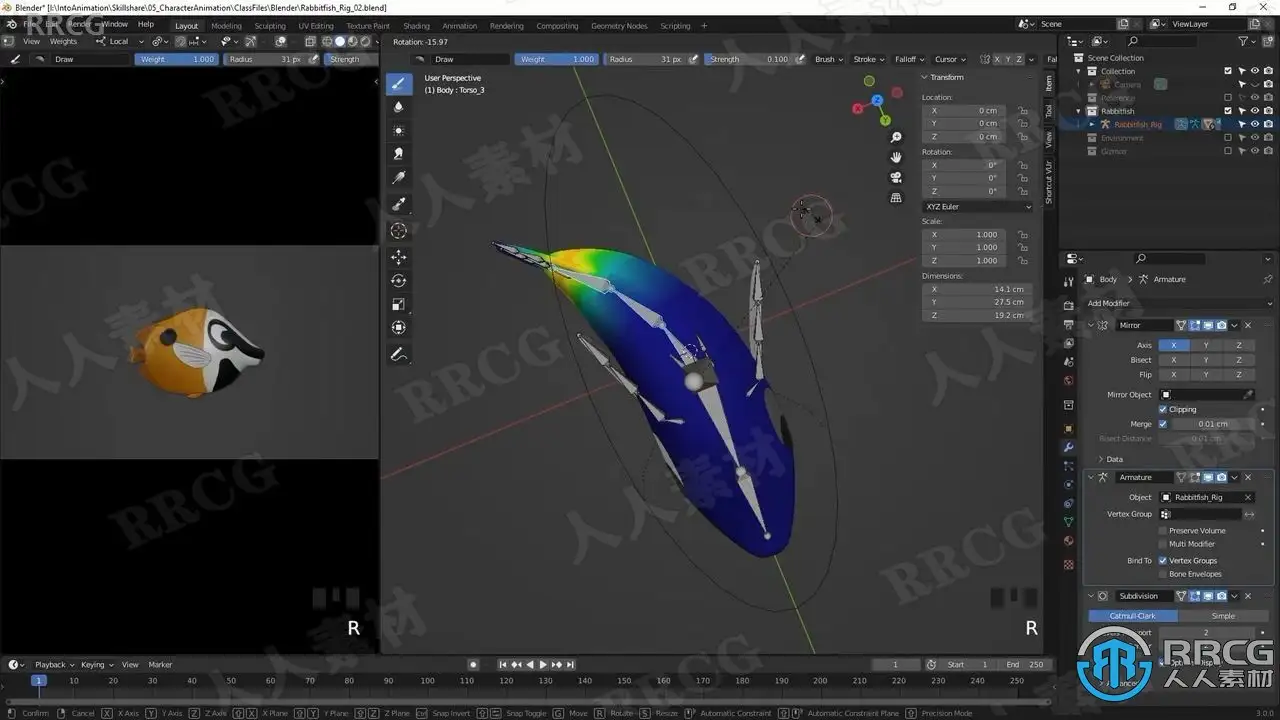Click the viewport zoom magnifier icon
1280x720 pixels.
tap(896, 137)
